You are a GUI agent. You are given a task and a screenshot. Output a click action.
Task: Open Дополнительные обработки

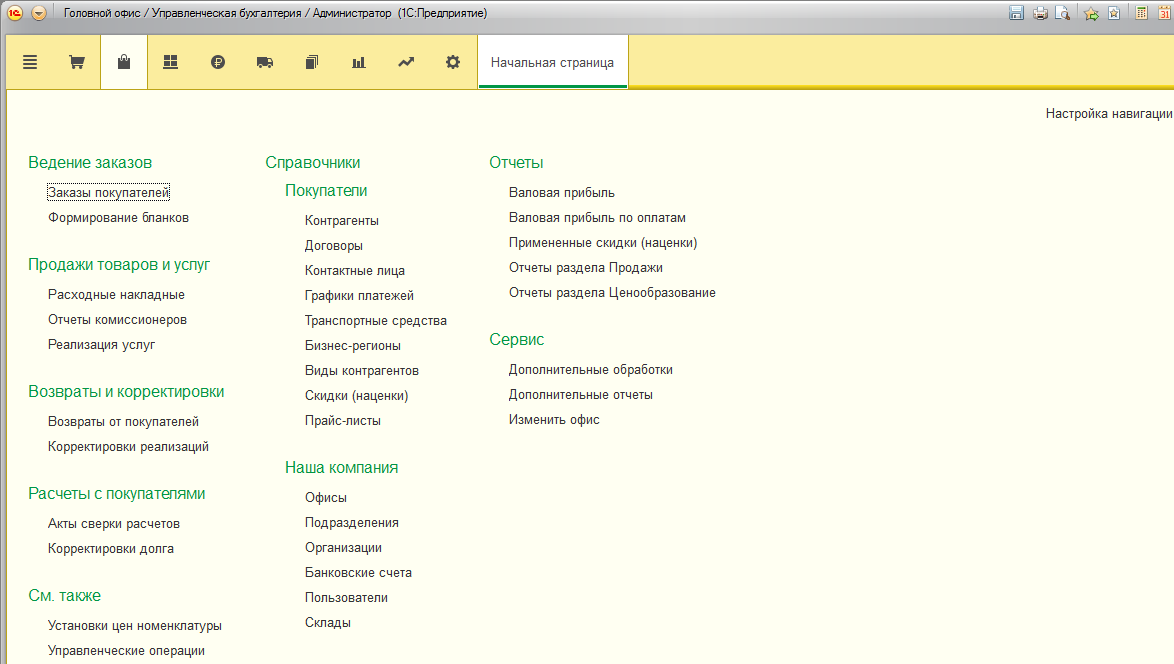(591, 370)
